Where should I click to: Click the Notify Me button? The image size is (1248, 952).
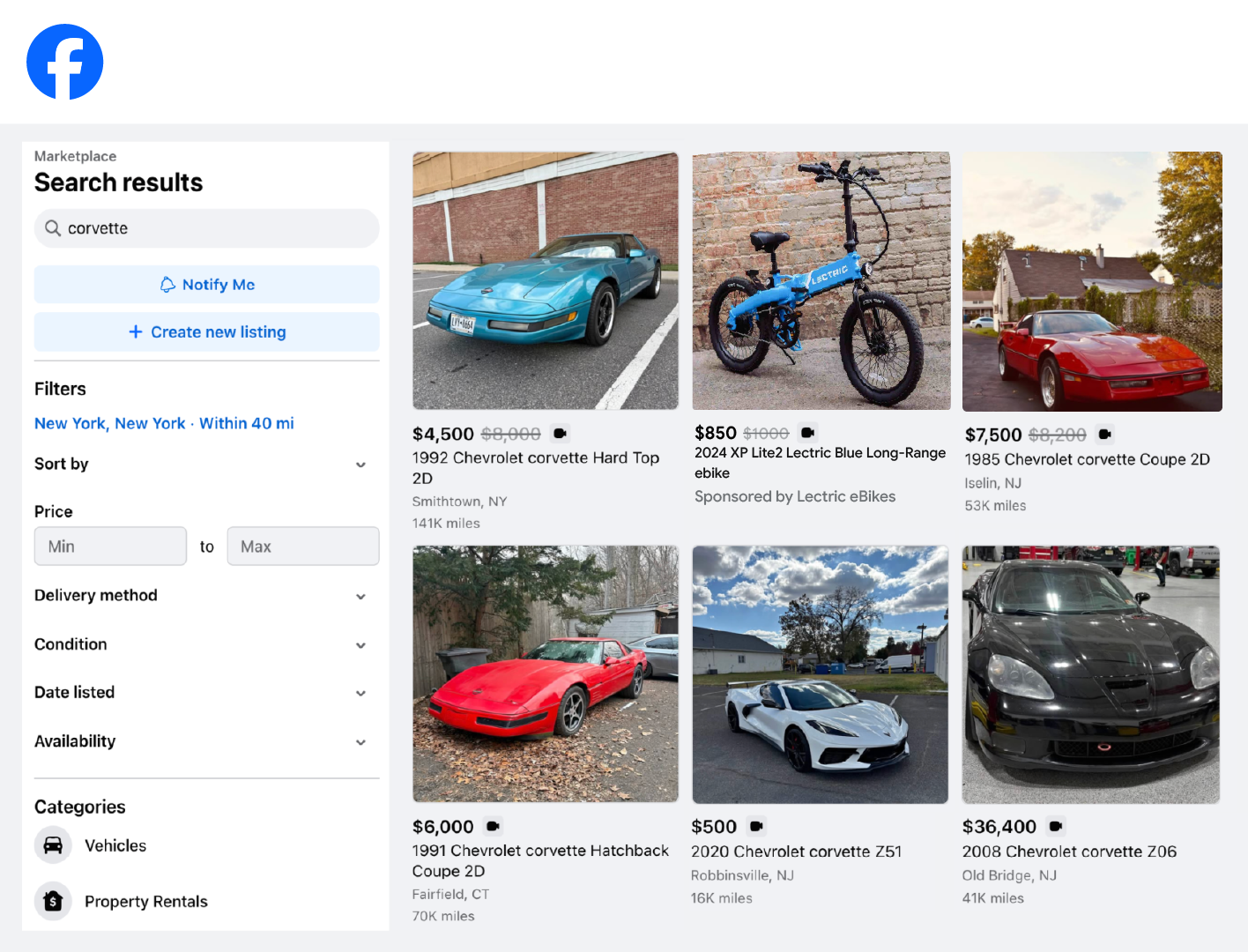207,285
